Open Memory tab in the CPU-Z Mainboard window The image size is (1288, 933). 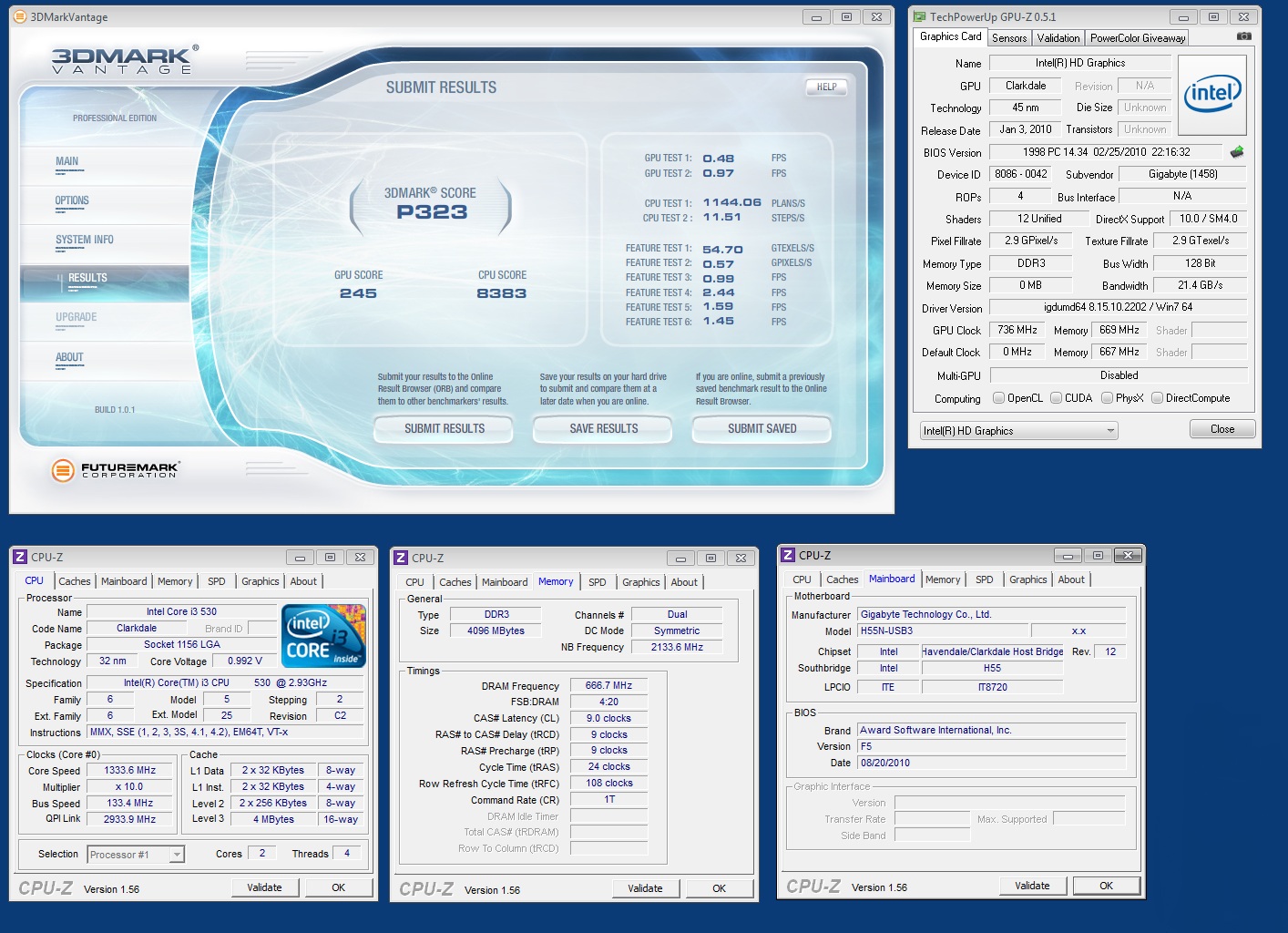click(943, 579)
